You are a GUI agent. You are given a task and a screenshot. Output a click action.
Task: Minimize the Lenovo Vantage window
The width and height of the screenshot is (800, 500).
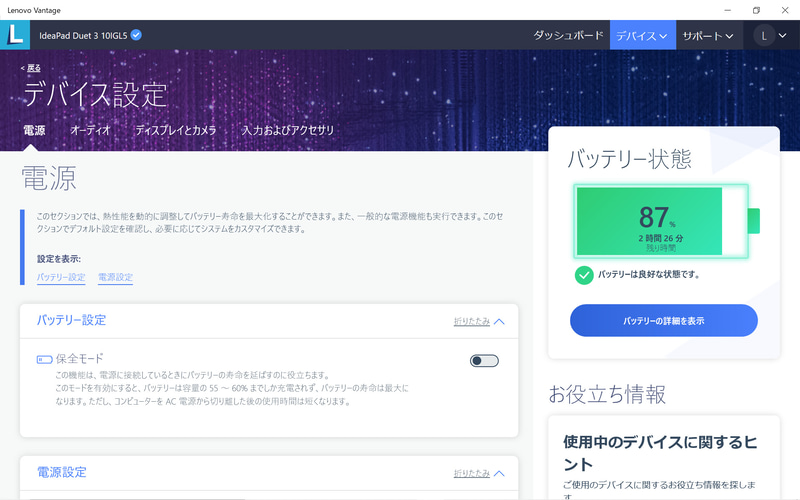[728, 10]
